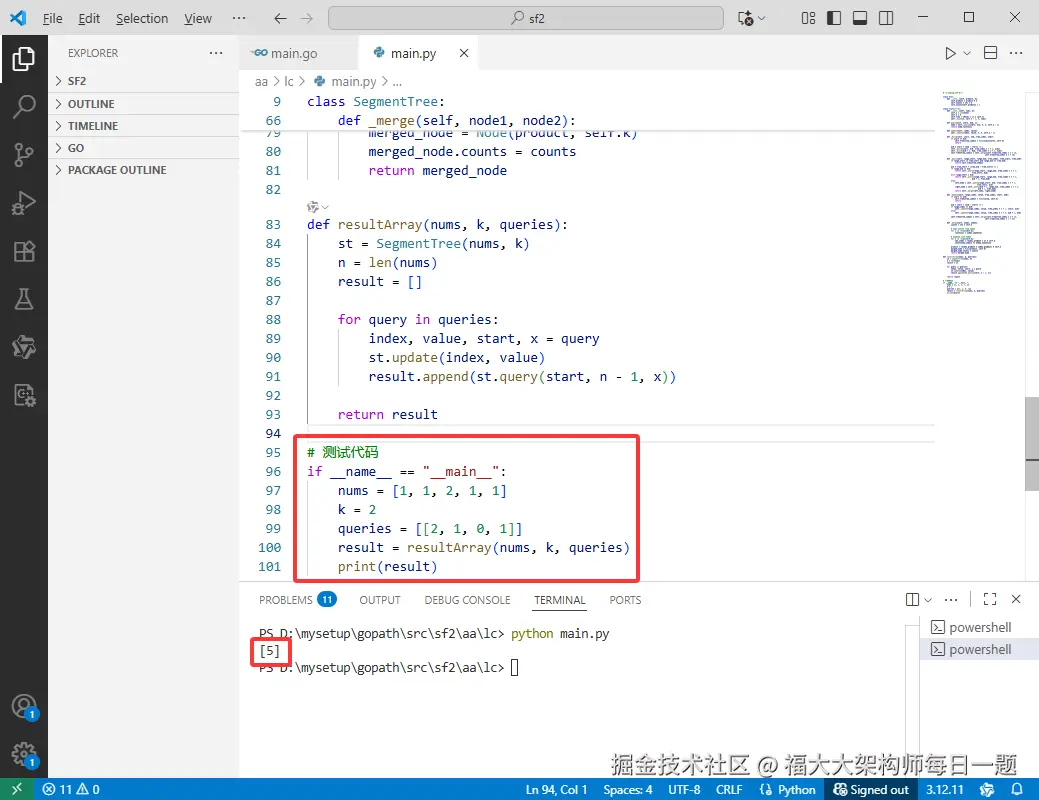Image resolution: width=1039 pixels, height=800 pixels.
Task: Change indentation via Spaces: 4
Action: tap(628, 789)
